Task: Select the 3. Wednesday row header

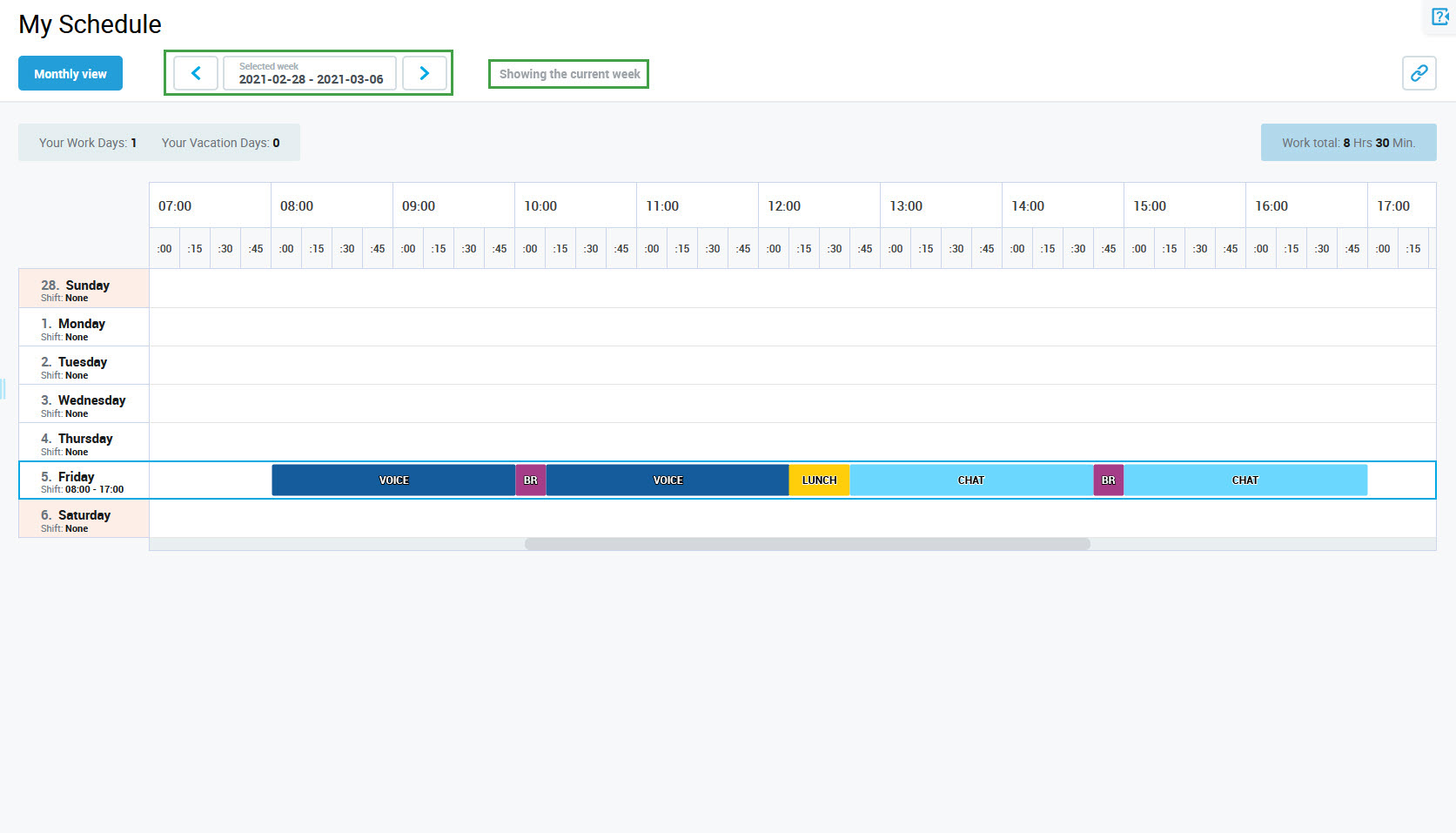Action: (x=84, y=405)
